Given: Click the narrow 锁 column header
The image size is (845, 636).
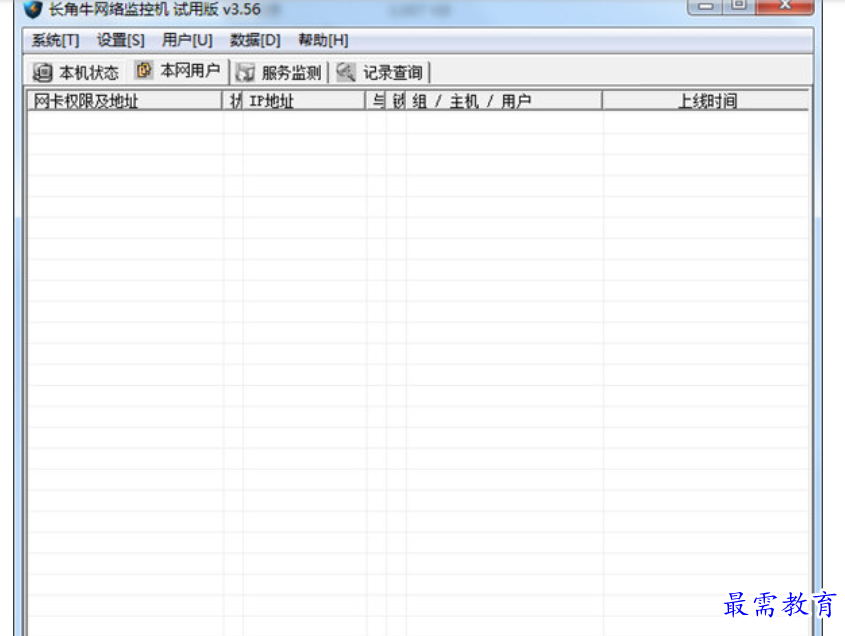Looking at the screenshot, I should (x=397, y=101).
